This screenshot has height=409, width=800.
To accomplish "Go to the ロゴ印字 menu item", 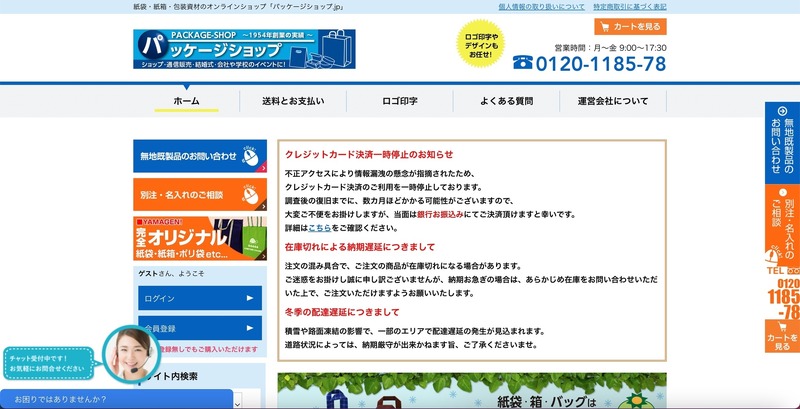I will point(399,101).
